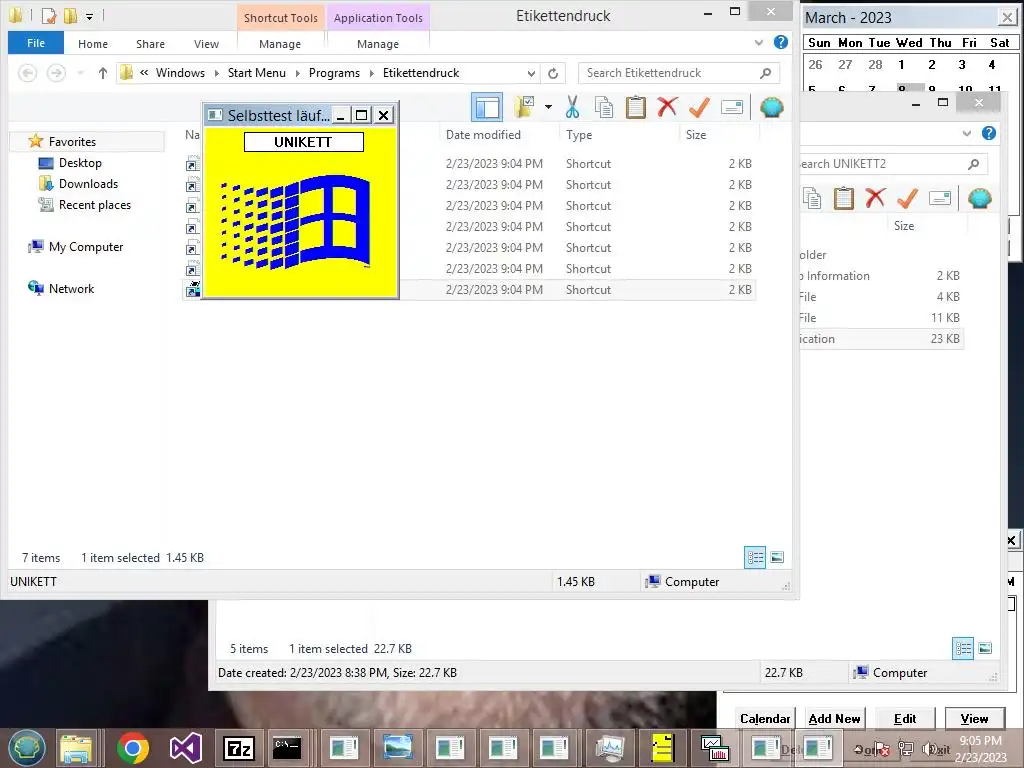Image resolution: width=1024 pixels, height=768 pixels.
Task: Click the Edit button in calendar app
Action: point(904,718)
